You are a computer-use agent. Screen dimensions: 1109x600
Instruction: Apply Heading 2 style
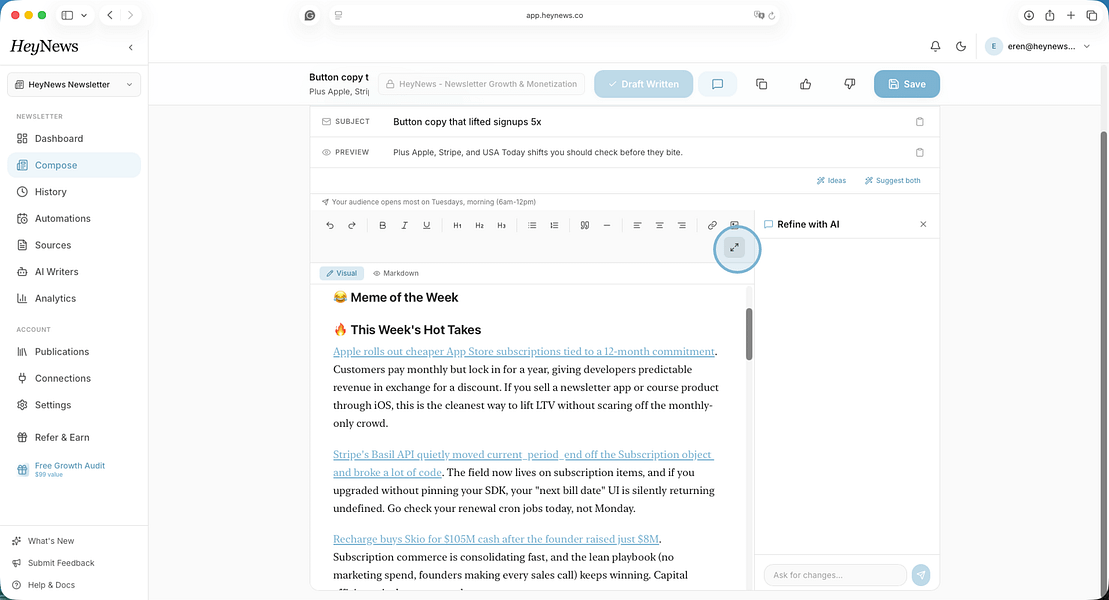(480, 225)
